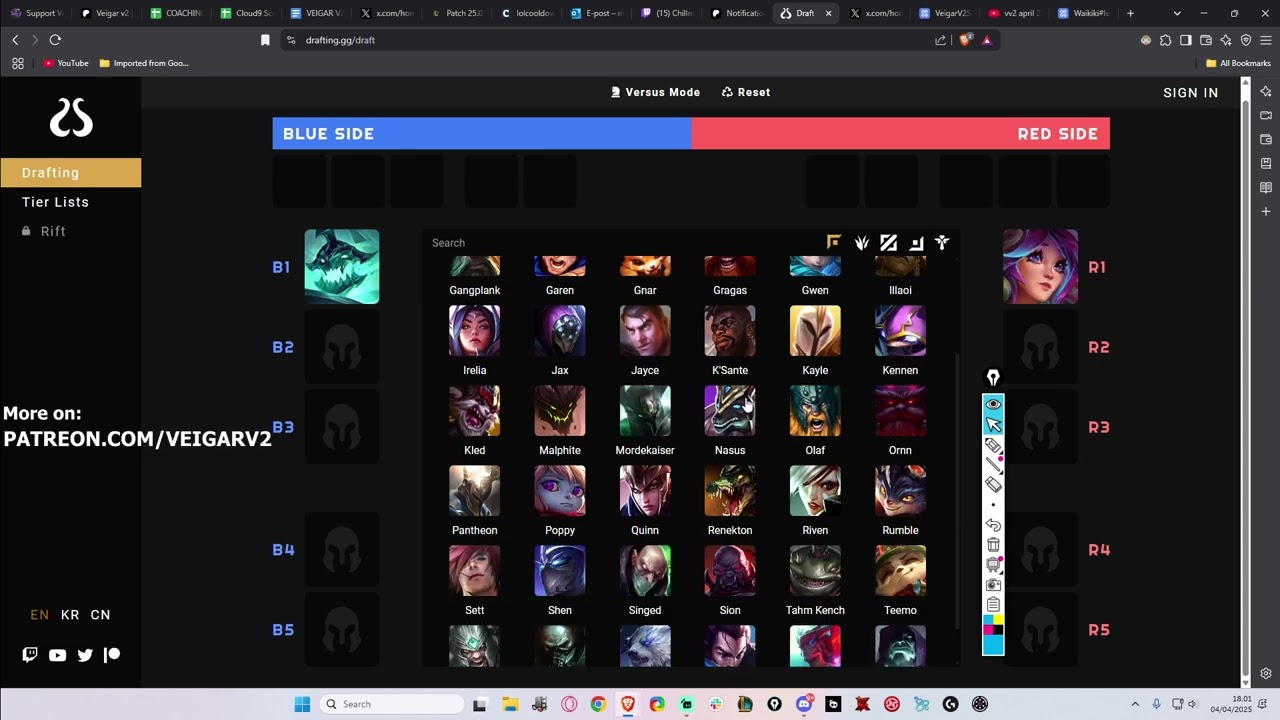Open the Twitter link icon
The width and height of the screenshot is (1280, 720).
point(85,655)
